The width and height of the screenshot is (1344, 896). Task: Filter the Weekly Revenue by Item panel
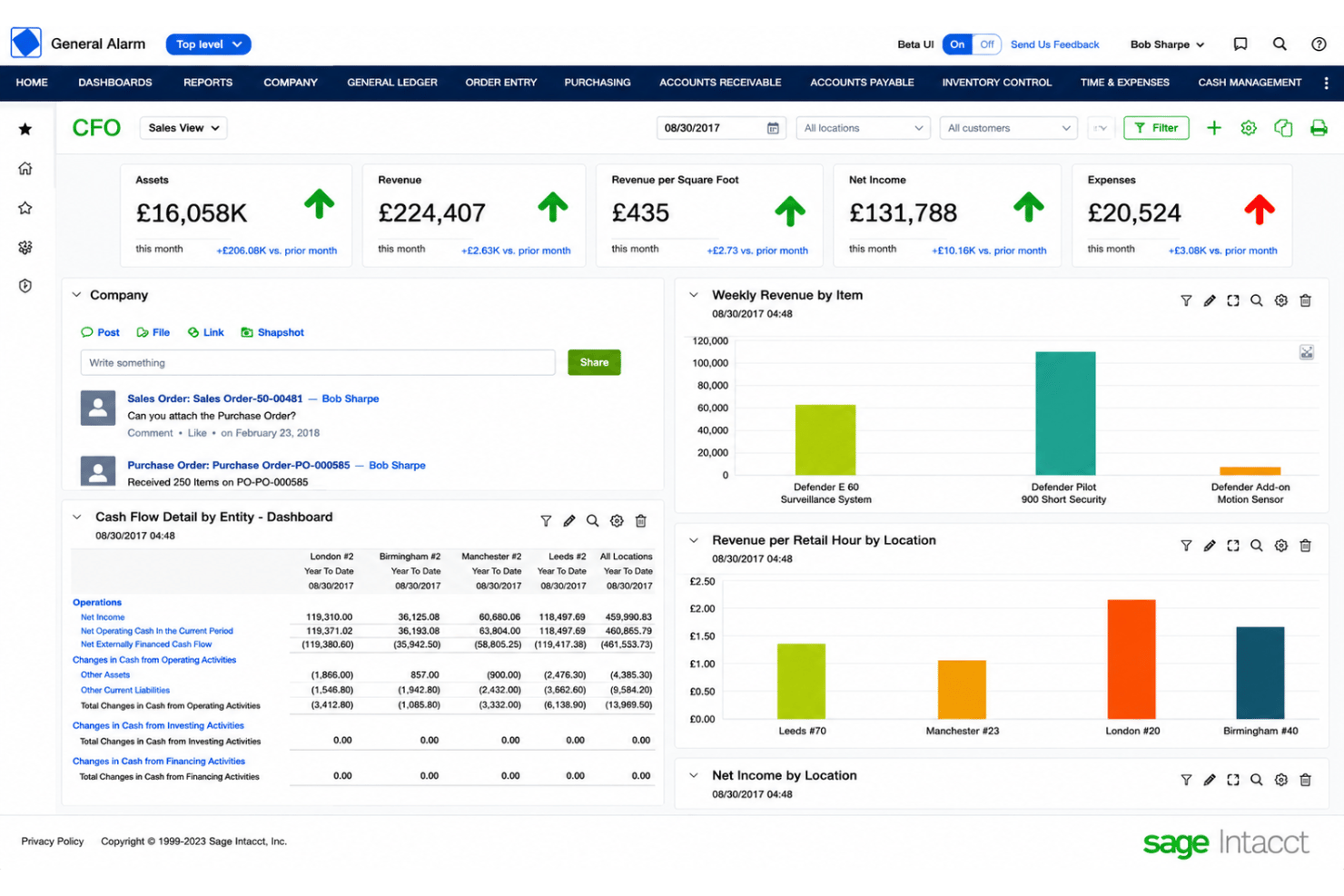[1186, 300]
